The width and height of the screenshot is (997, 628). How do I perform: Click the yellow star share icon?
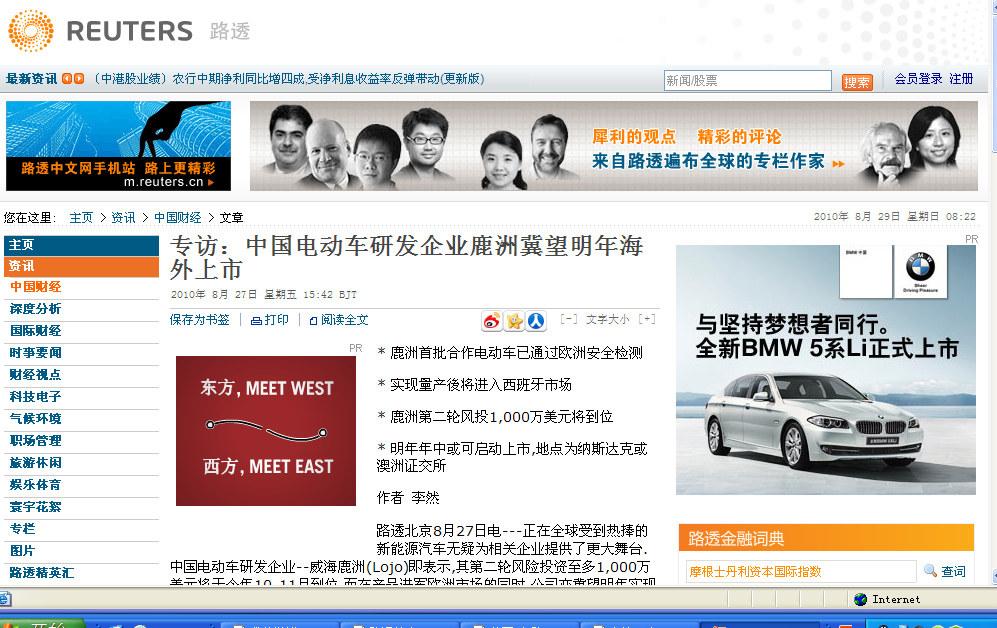point(514,321)
